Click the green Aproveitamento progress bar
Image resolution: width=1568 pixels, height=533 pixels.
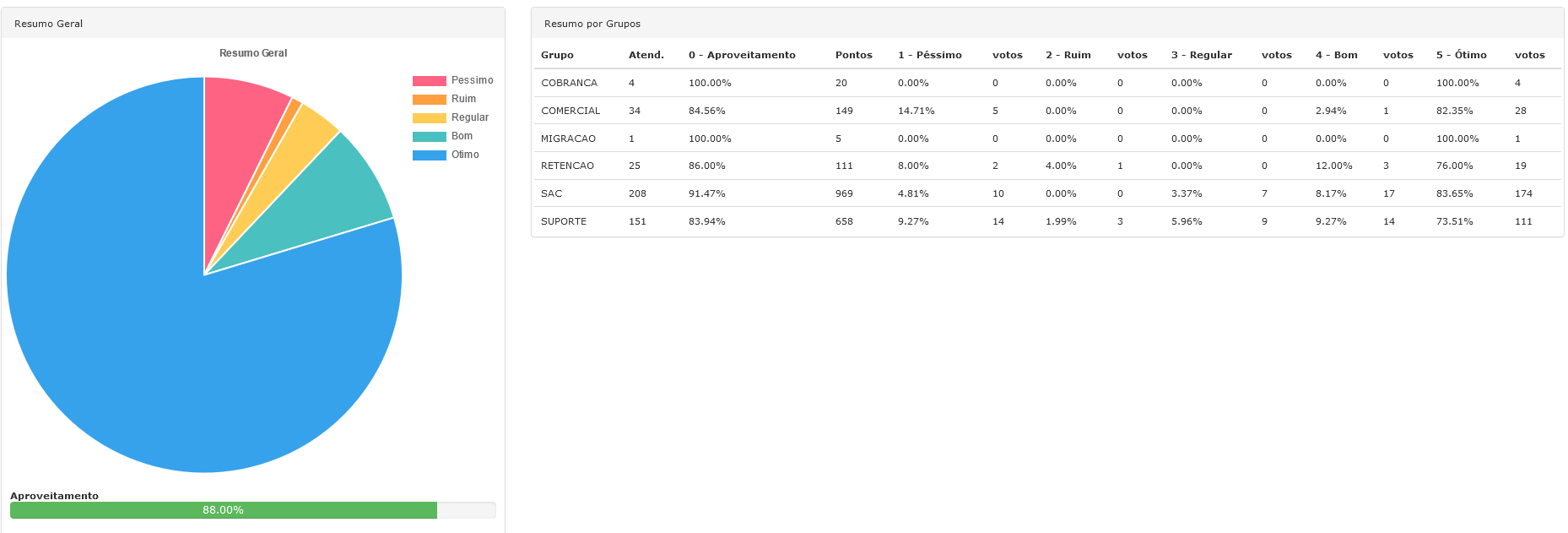pyautogui.click(x=224, y=510)
